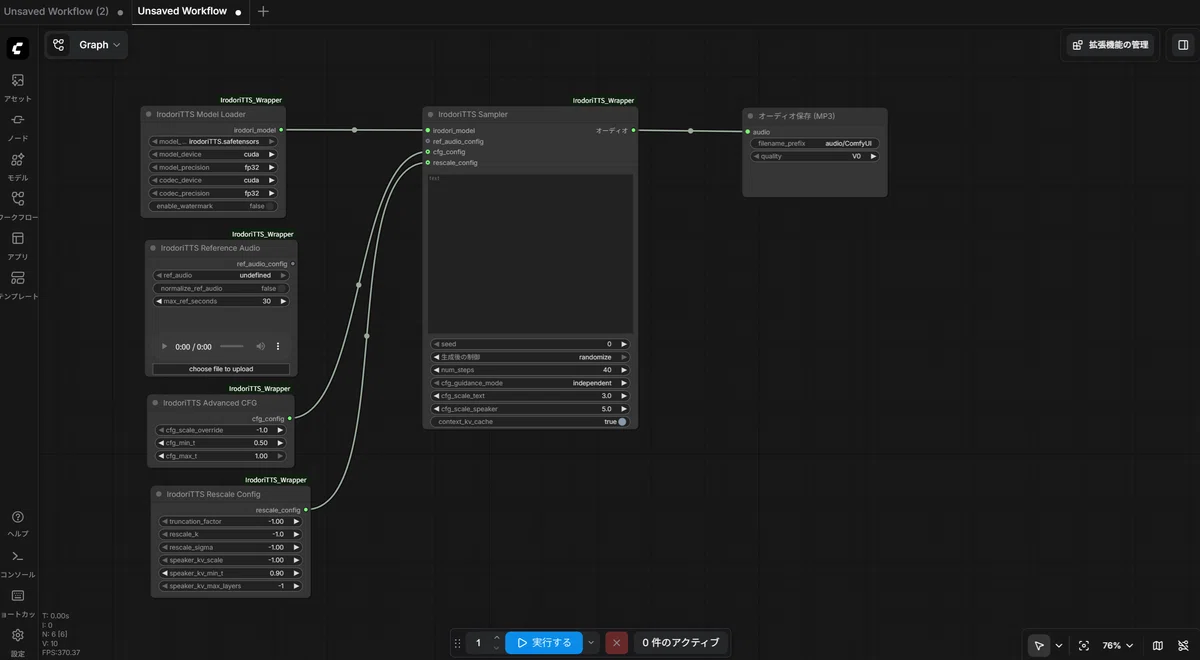This screenshot has width=1200, height=660.
Task: Decrease the num_steps value arrow
Action: click(x=436, y=370)
